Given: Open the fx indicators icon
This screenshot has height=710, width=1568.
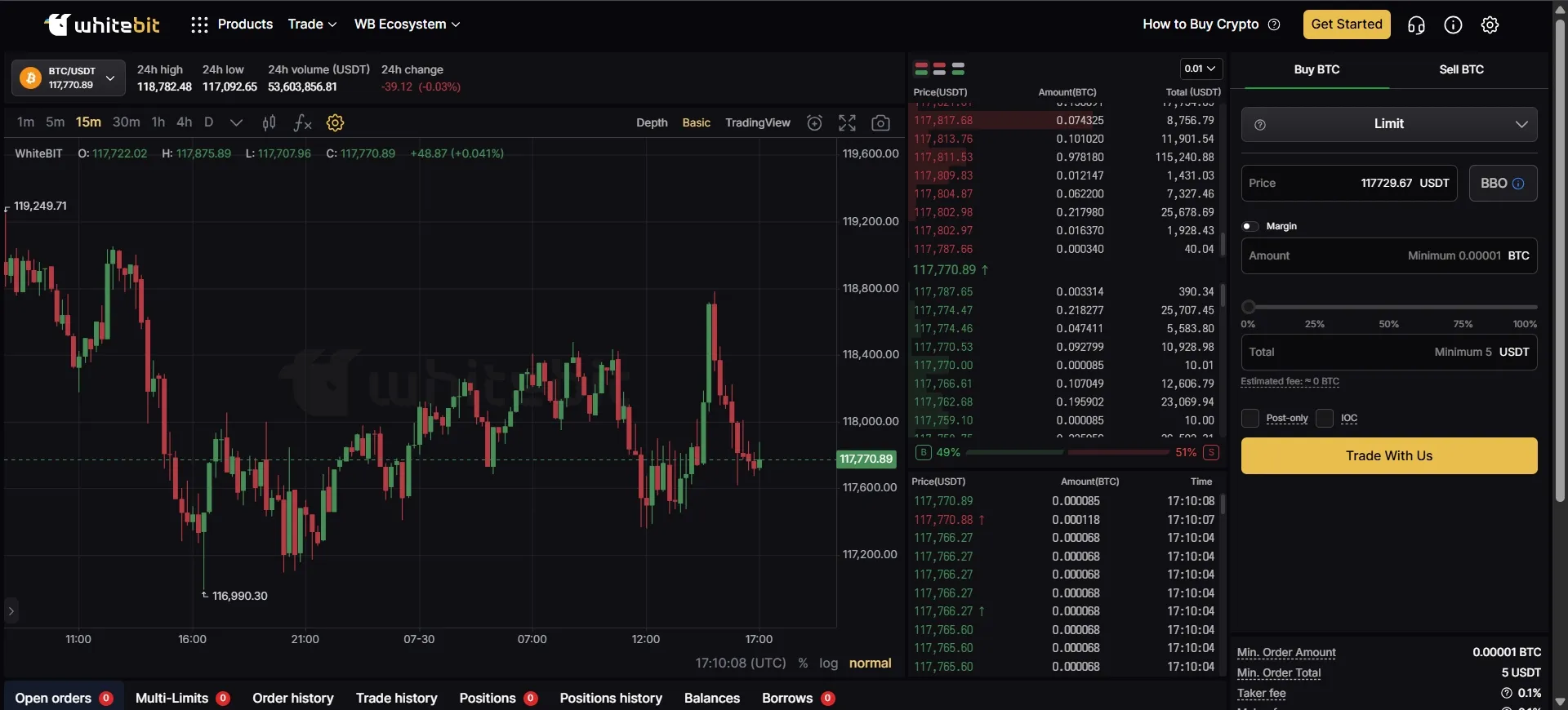Looking at the screenshot, I should coord(302,122).
